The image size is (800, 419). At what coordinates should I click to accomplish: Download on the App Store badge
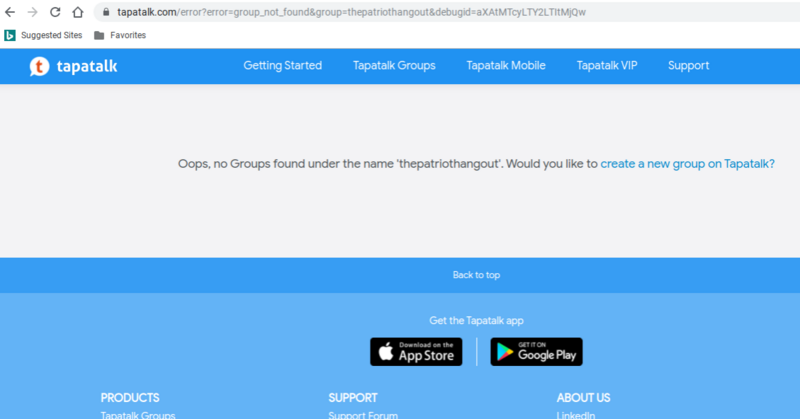416,352
